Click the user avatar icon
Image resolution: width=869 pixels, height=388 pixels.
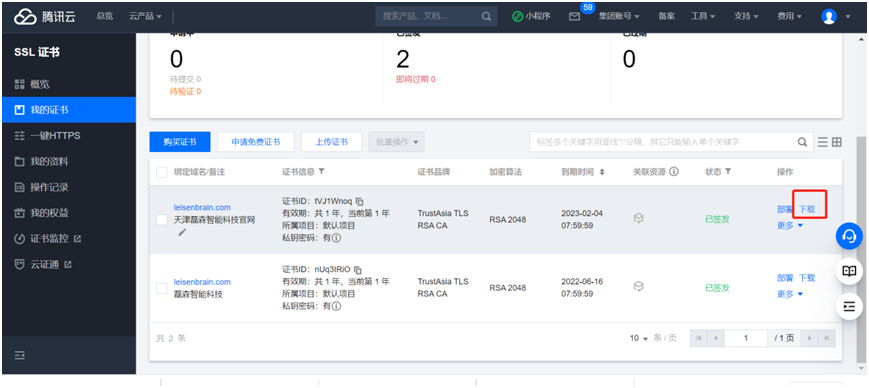[x=829, y=17]
